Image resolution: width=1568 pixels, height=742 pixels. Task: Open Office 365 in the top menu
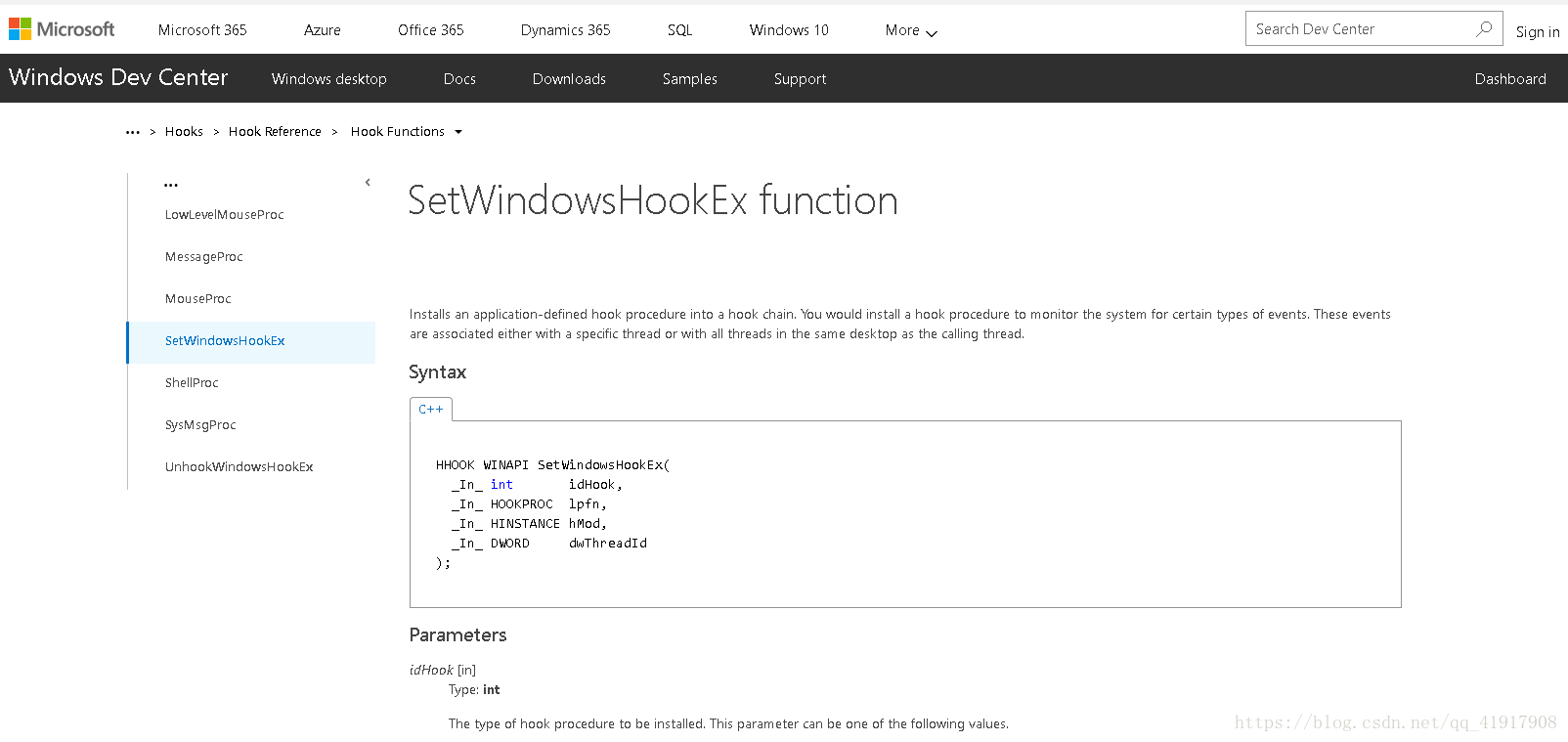[x=431, y=30]
